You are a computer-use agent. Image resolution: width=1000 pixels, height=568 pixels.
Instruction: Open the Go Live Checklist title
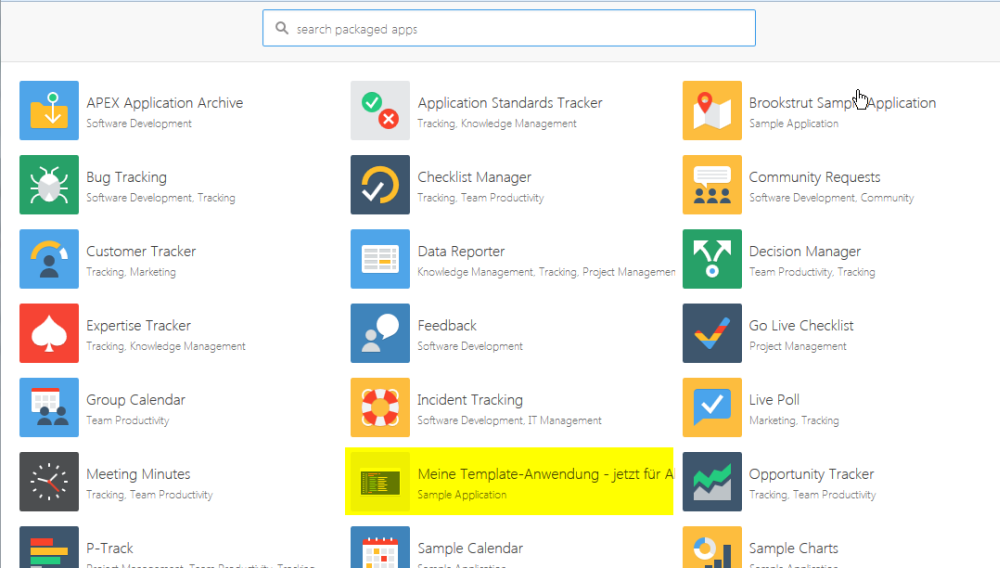pyautogui.click(x=801, y=326)
